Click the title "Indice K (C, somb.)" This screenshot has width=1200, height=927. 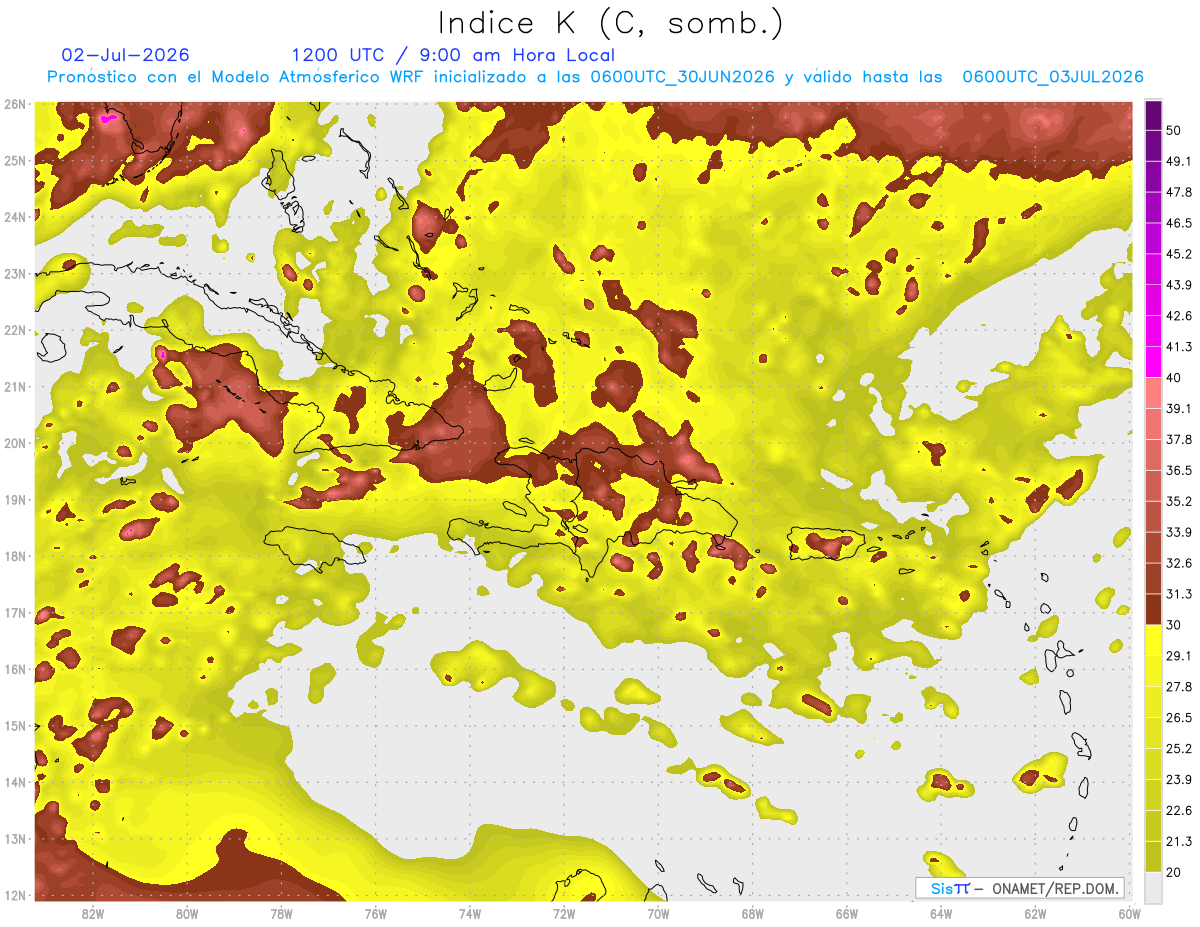(610, 23)
